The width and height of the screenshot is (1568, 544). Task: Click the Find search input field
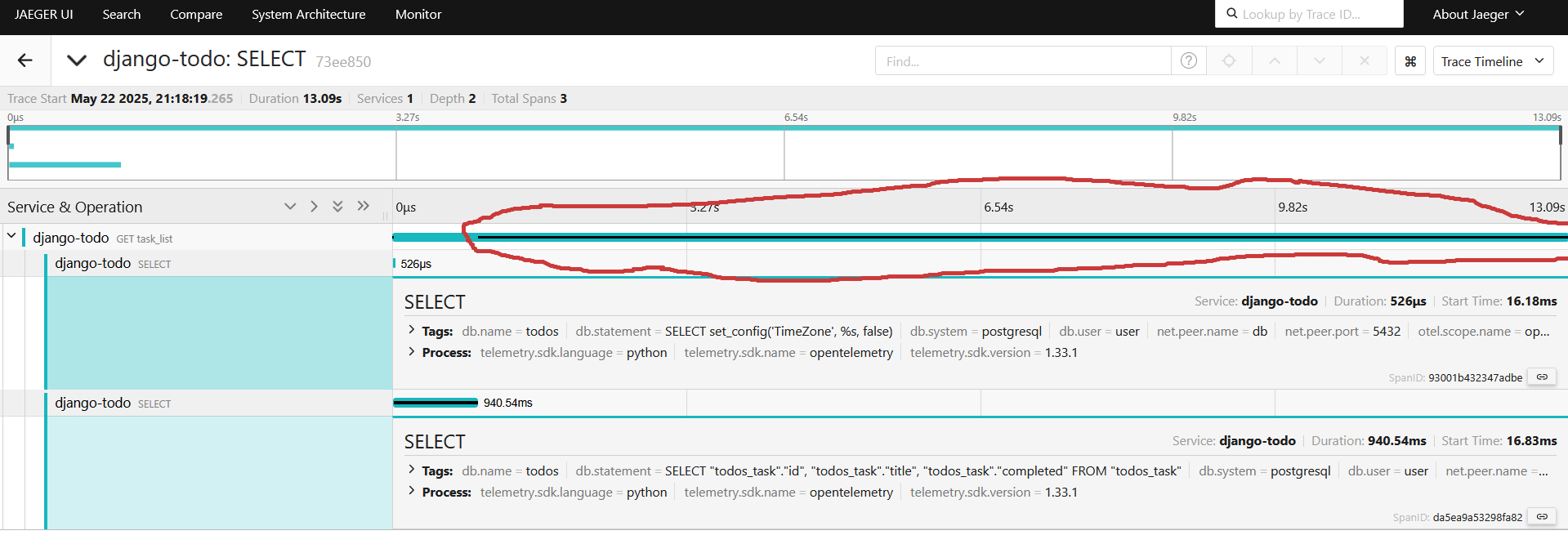[1023, 61]
